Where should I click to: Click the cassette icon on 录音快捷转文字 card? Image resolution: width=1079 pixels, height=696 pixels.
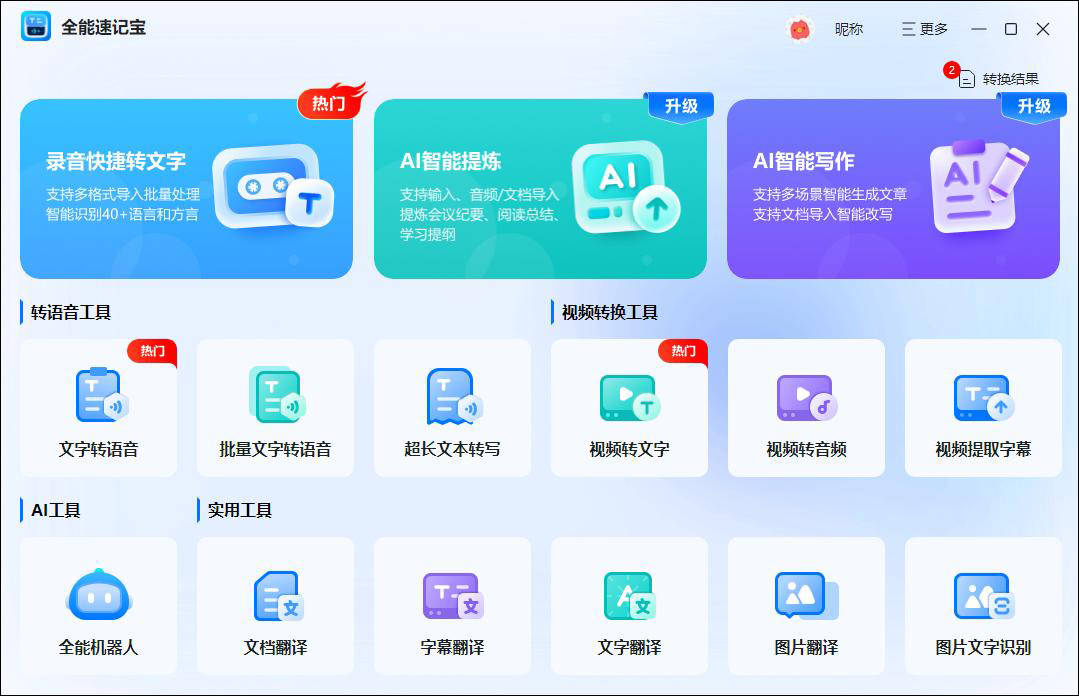click(274, 187)
